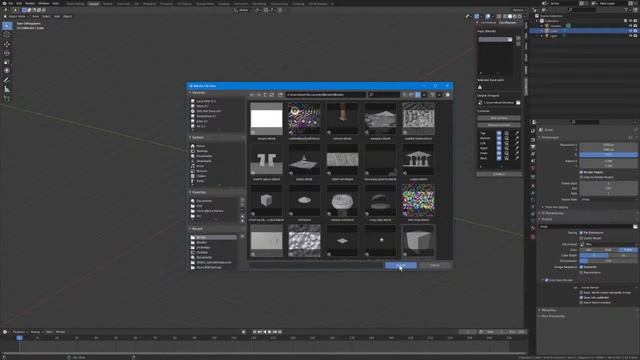640x360 pixels.
Task: Browse output path with folder icon in Properties
Action: pyautogui.click(x=635, y=227)
